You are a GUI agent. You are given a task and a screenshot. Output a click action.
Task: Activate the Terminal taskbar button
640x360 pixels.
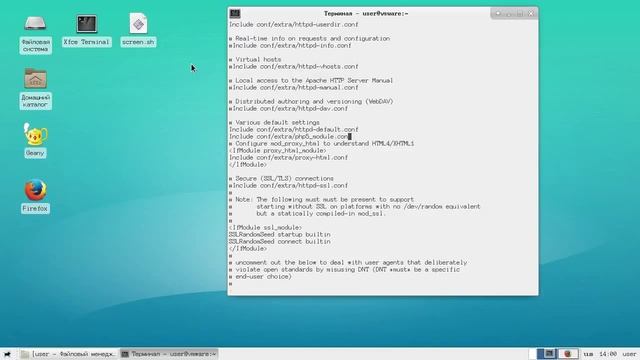point(169,354)
